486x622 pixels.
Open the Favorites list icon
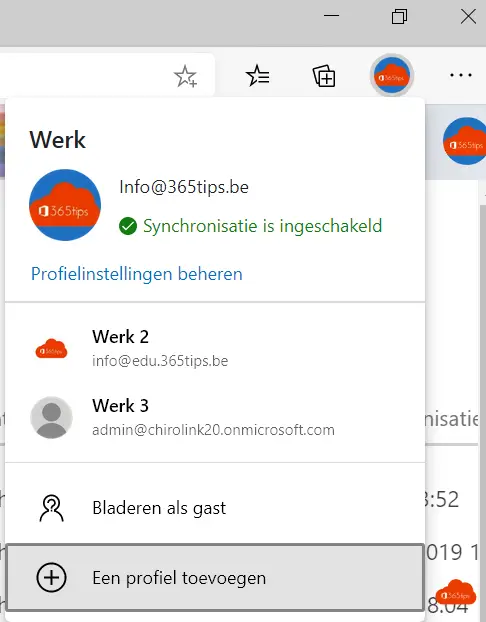click(258, 75)
